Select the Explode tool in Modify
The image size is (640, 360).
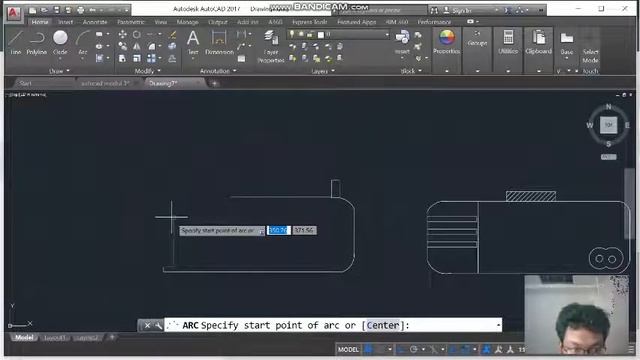pyautogui.click(x=172, y=47)
